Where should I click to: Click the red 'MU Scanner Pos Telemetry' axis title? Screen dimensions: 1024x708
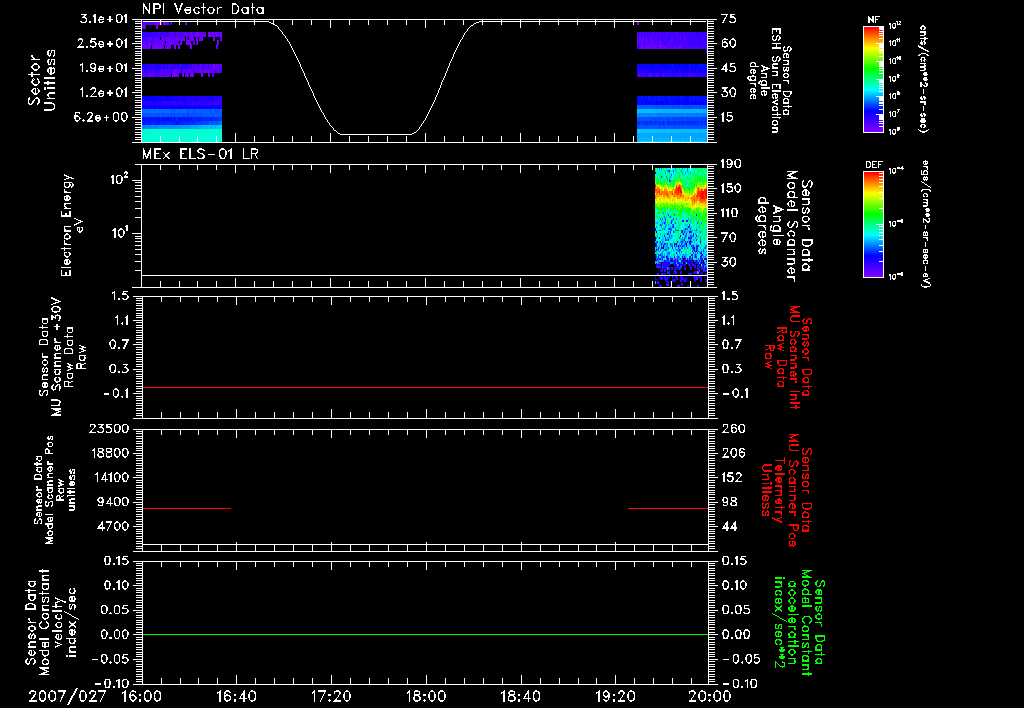[x=786, y=490]
